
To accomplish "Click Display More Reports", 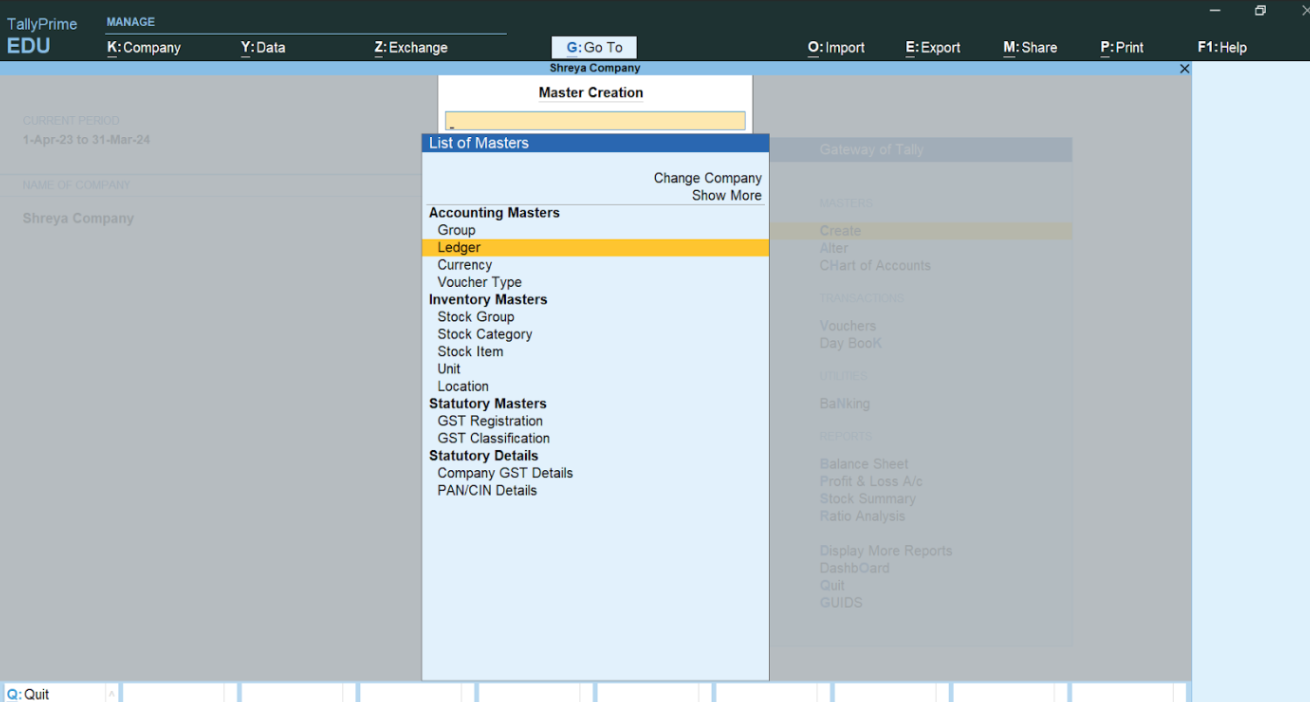I will (886, 551).
